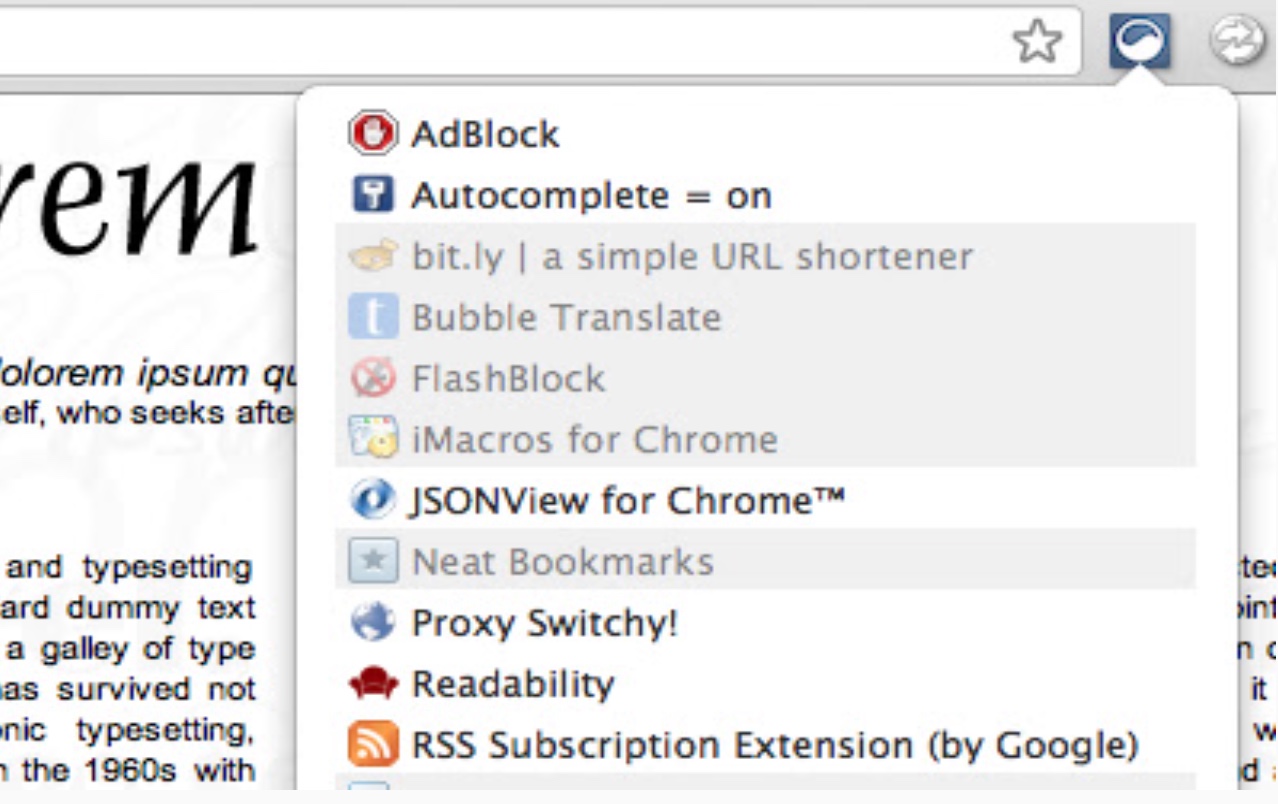This screenshot has width=1278, height=804.
Task: Click the bookmark star in address bar
Action: [1036, 42]
